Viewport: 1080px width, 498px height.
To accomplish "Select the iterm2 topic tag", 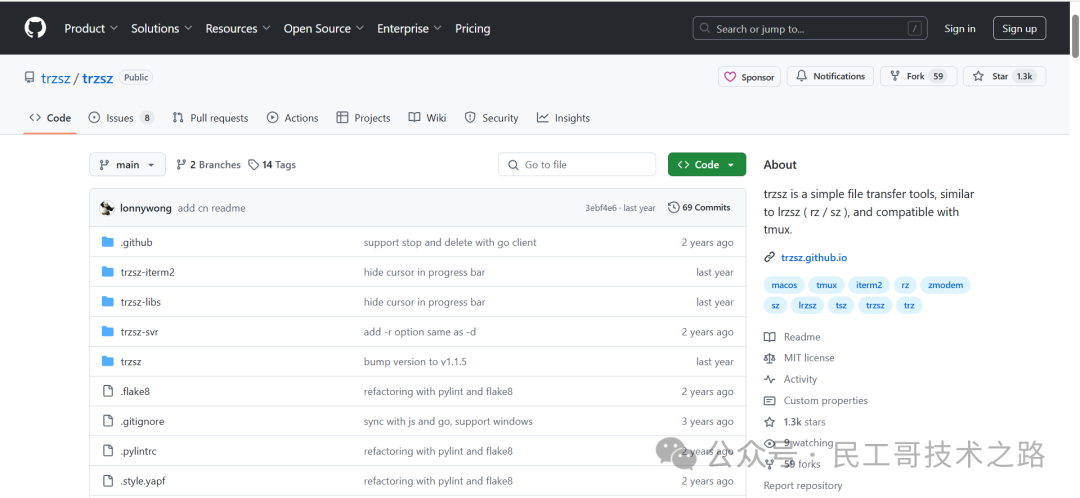I will click(869, 285).
